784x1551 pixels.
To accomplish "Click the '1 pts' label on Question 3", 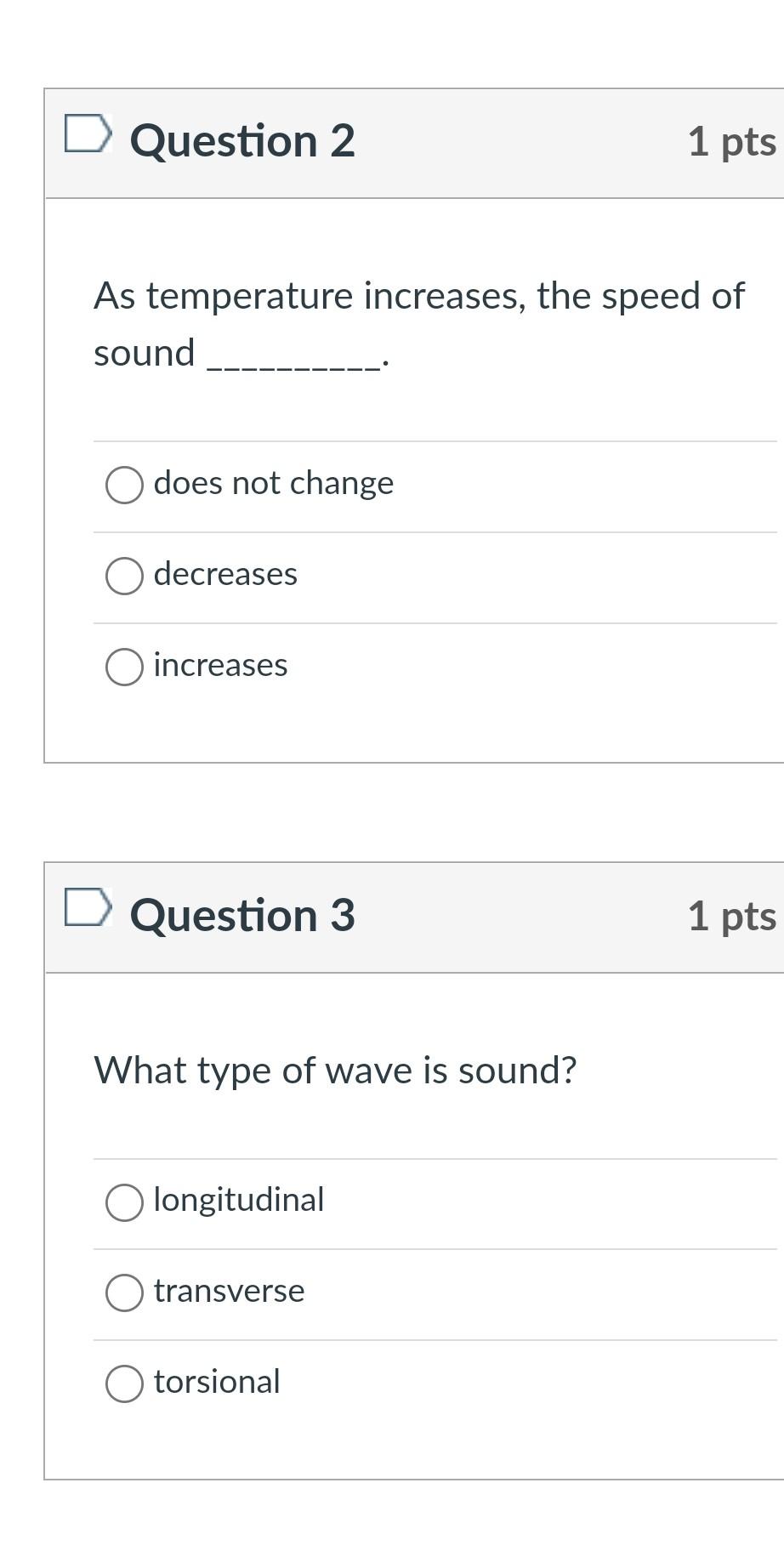I will (731, 918).
